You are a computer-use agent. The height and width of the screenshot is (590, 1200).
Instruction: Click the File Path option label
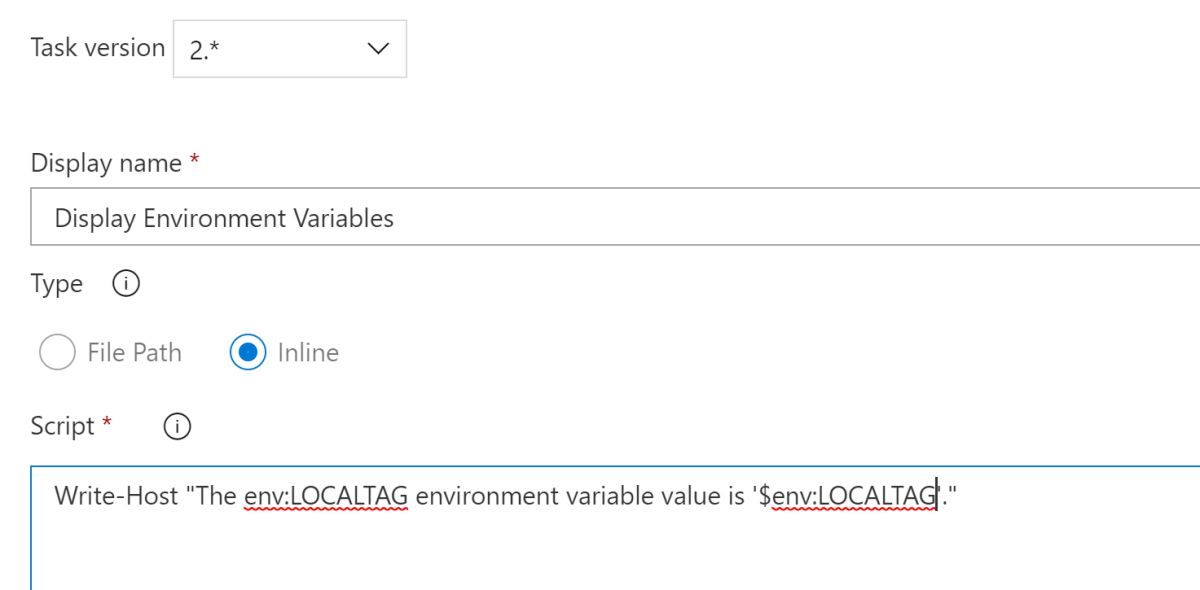point(134,352)
